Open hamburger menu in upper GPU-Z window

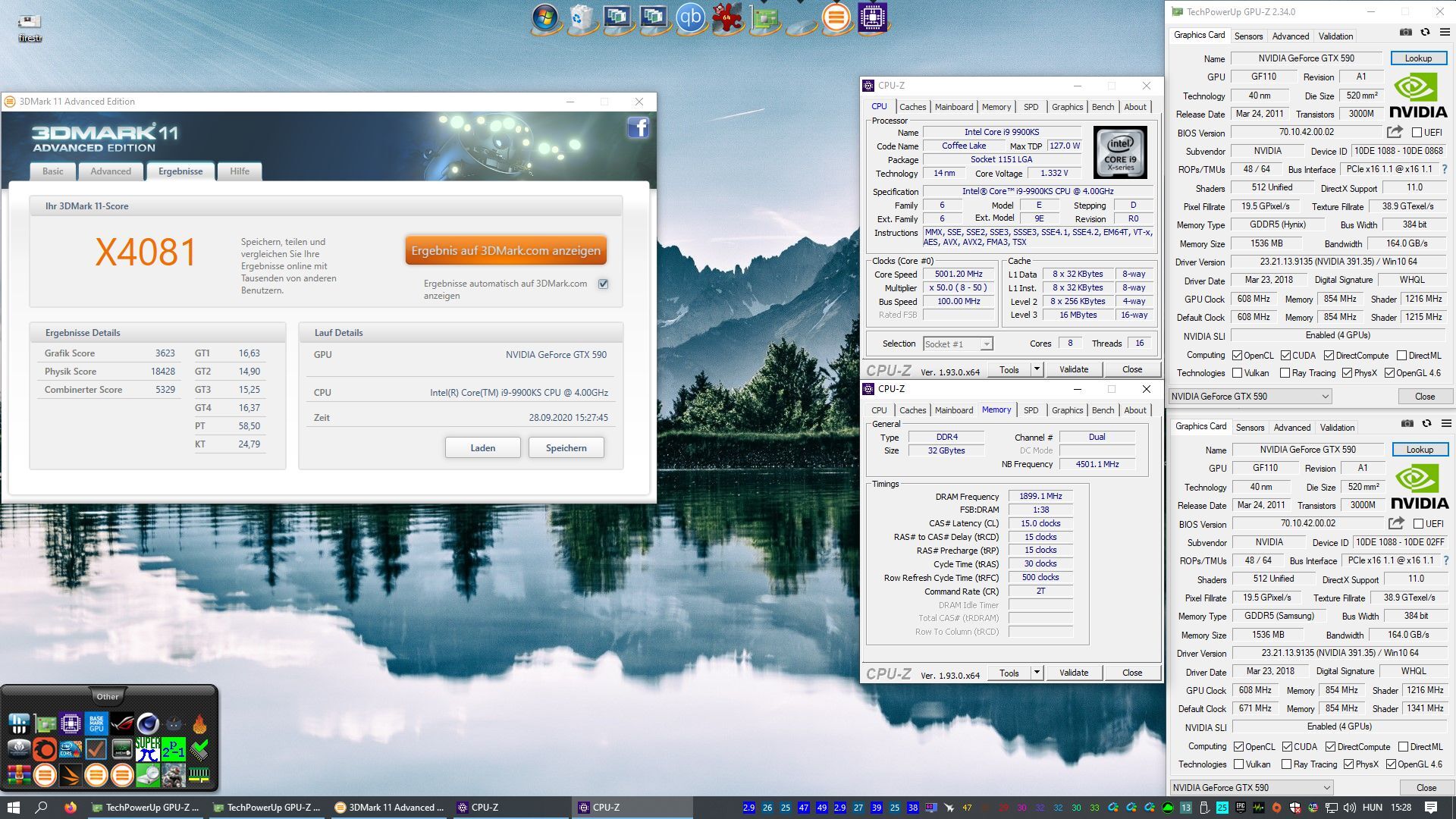click(1445, 33)
